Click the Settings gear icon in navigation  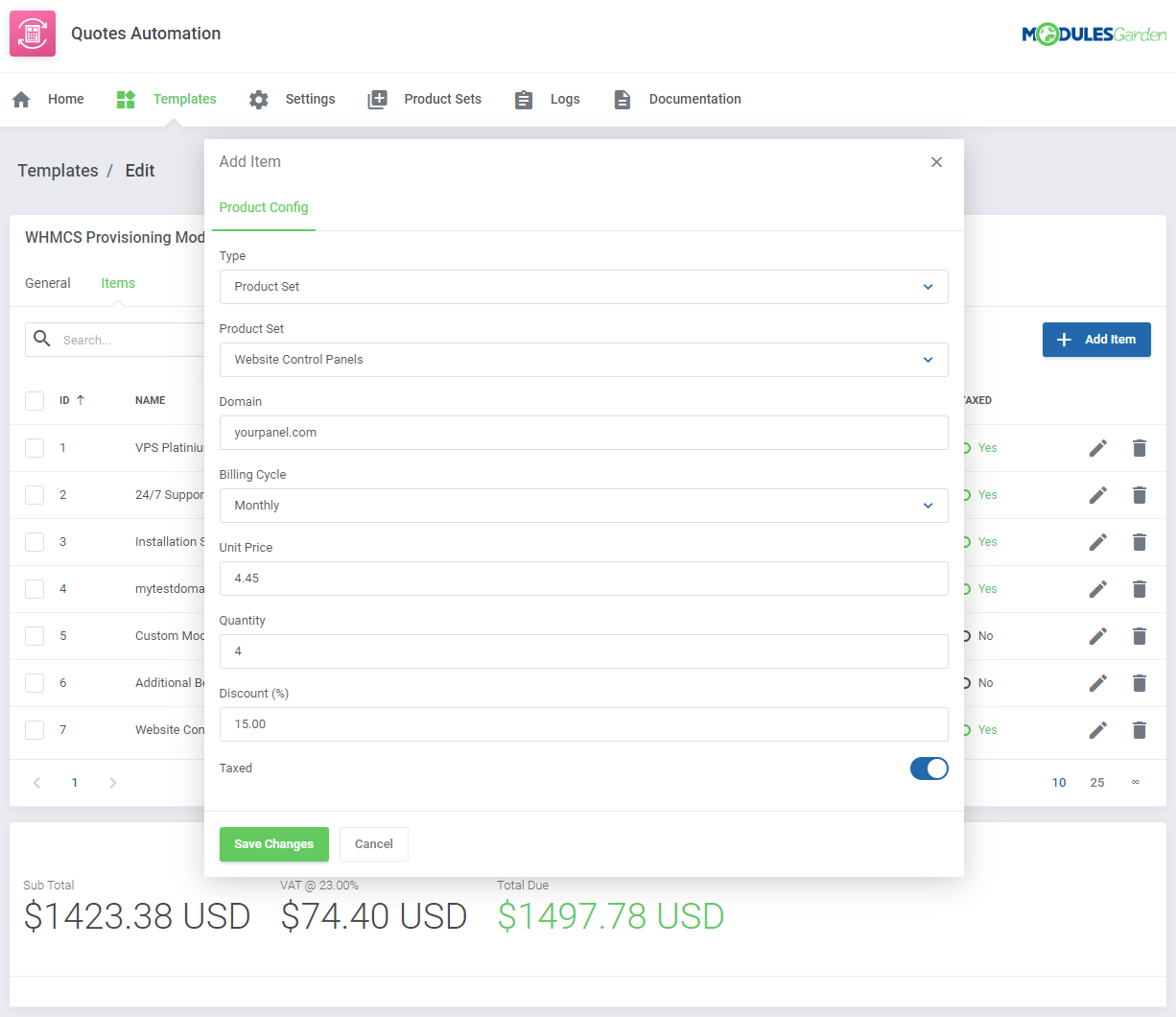pos(258,99)
